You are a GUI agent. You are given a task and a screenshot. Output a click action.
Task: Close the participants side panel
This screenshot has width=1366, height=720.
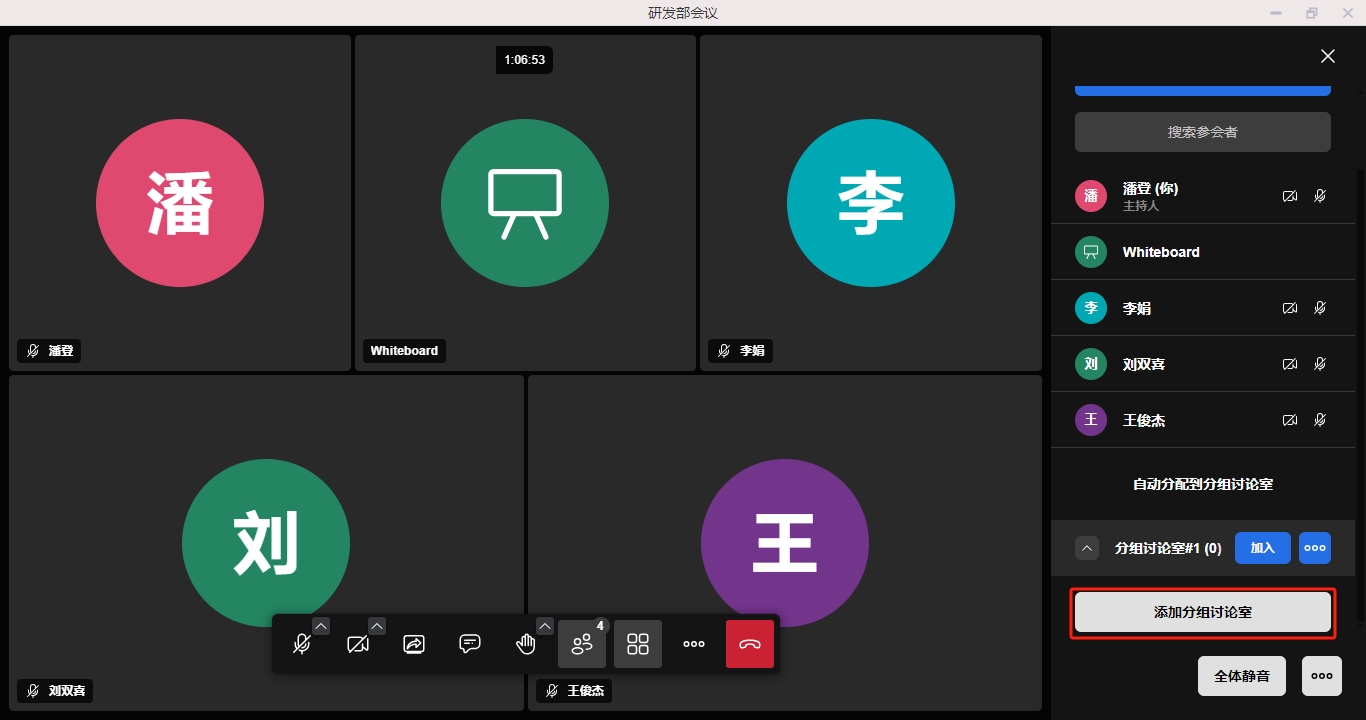pos(1327,56)
